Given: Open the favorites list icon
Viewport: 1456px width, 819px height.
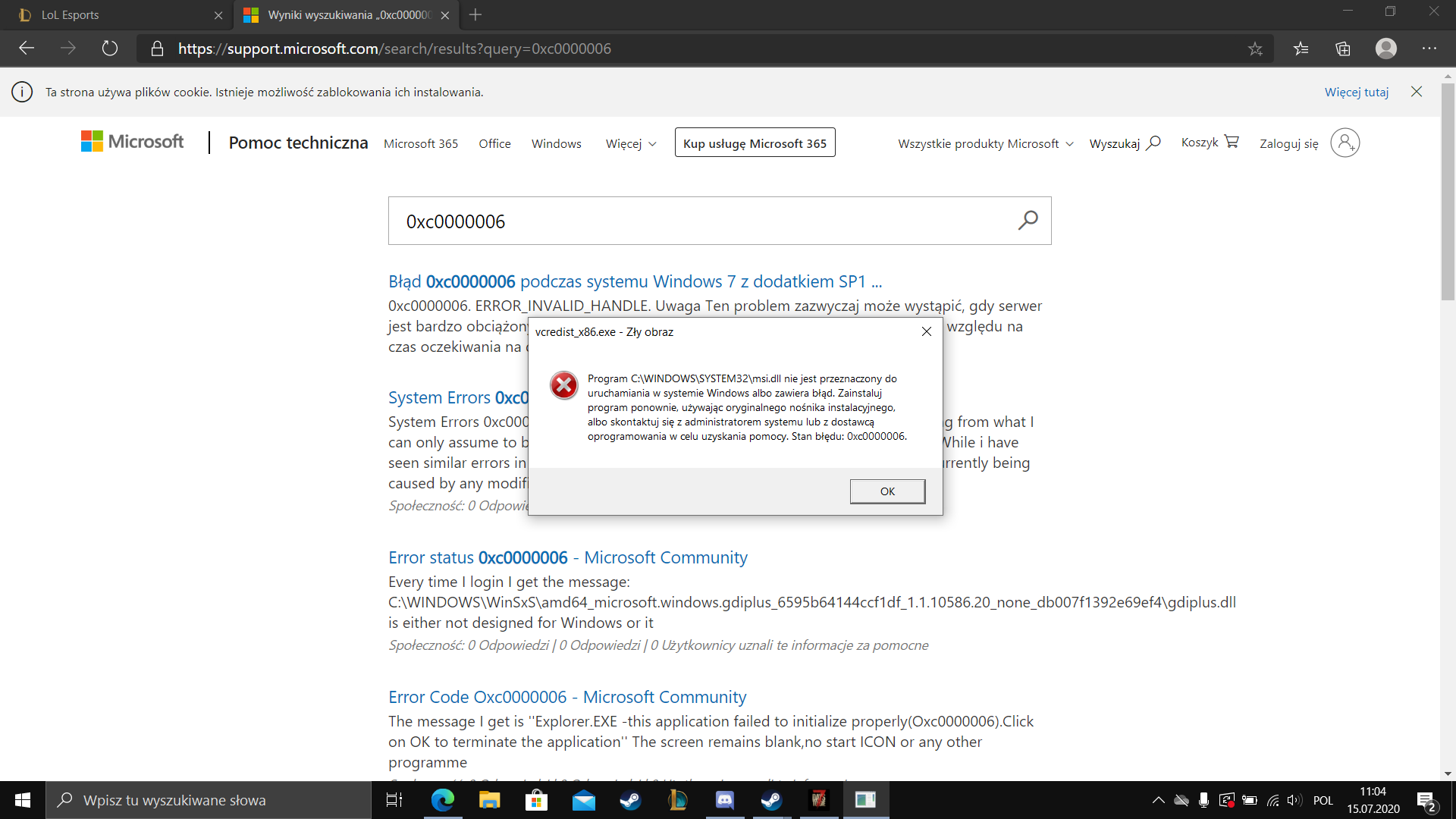Looking at the screenshot, I should pos(1301,49).
